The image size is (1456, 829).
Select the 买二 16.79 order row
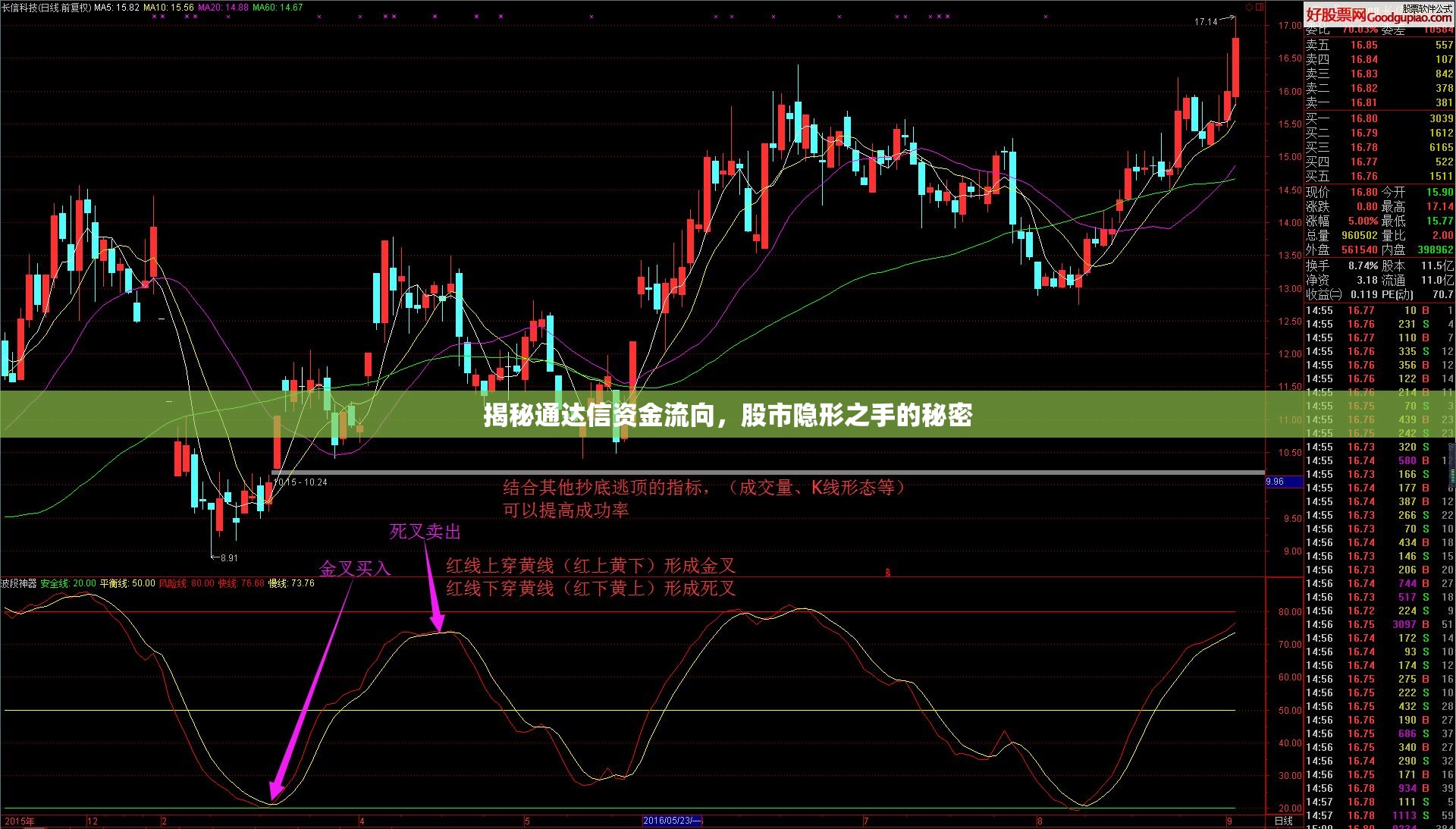[1379, 133]
